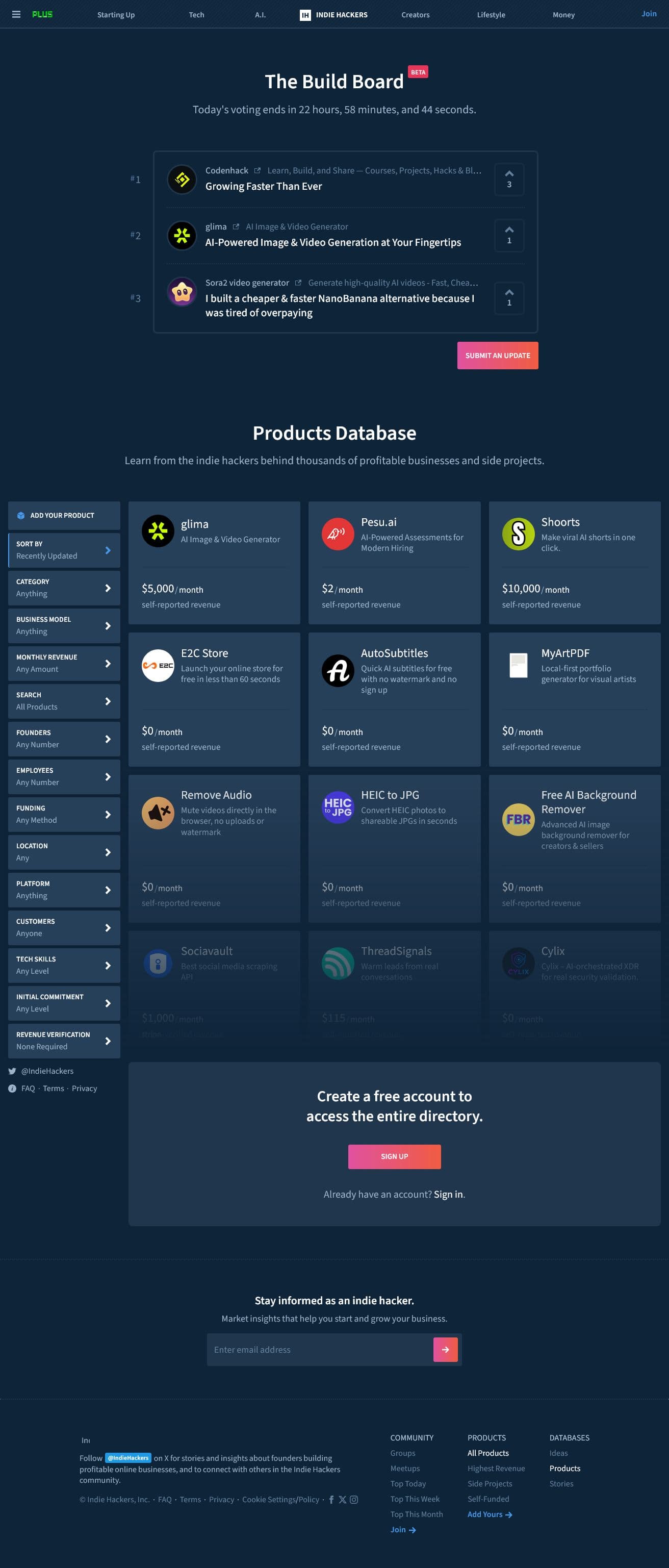Open the A.I. nav item
This screenshot has height=1568, width=669.
pyautogui.click(x=260, y=15)
